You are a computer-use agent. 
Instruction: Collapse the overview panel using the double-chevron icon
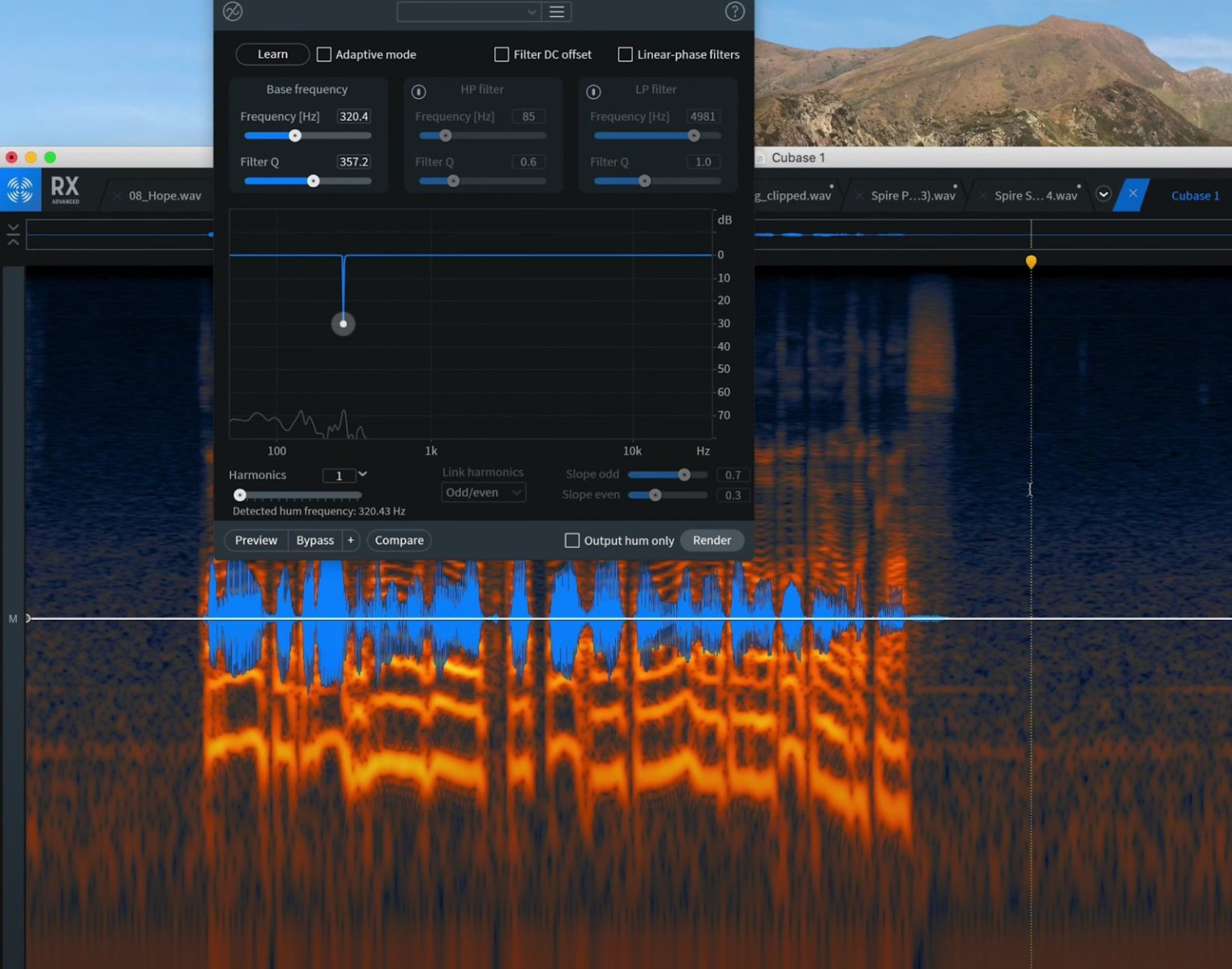coord(13,233)
